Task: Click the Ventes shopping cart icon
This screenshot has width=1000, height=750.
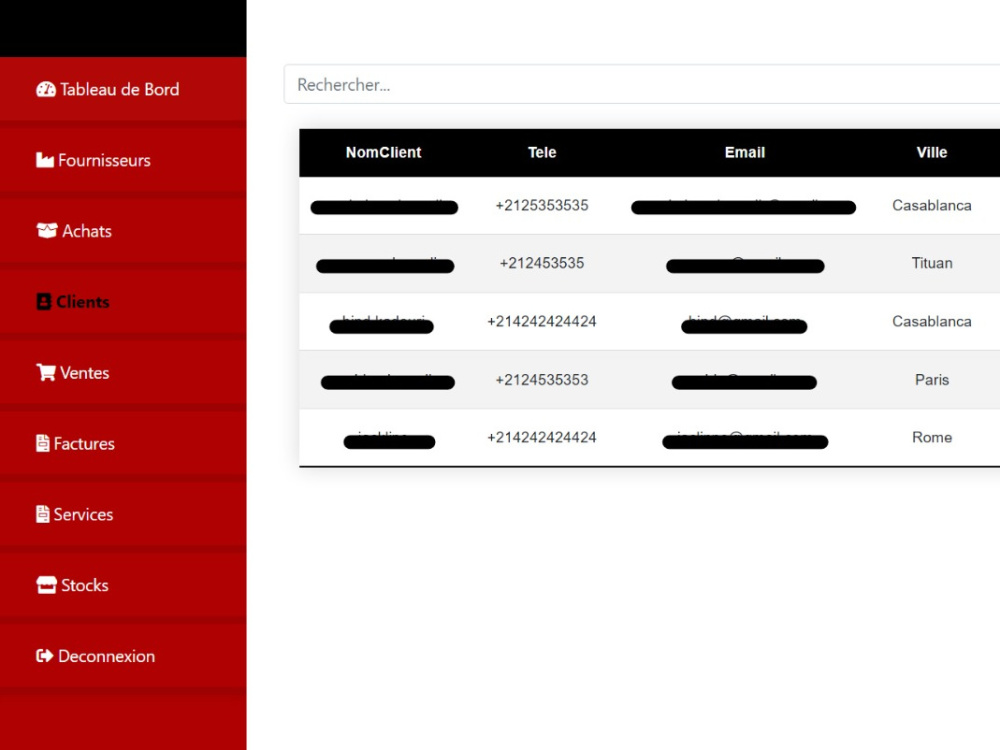Action: pyautogui.click(x=46, y=372)
